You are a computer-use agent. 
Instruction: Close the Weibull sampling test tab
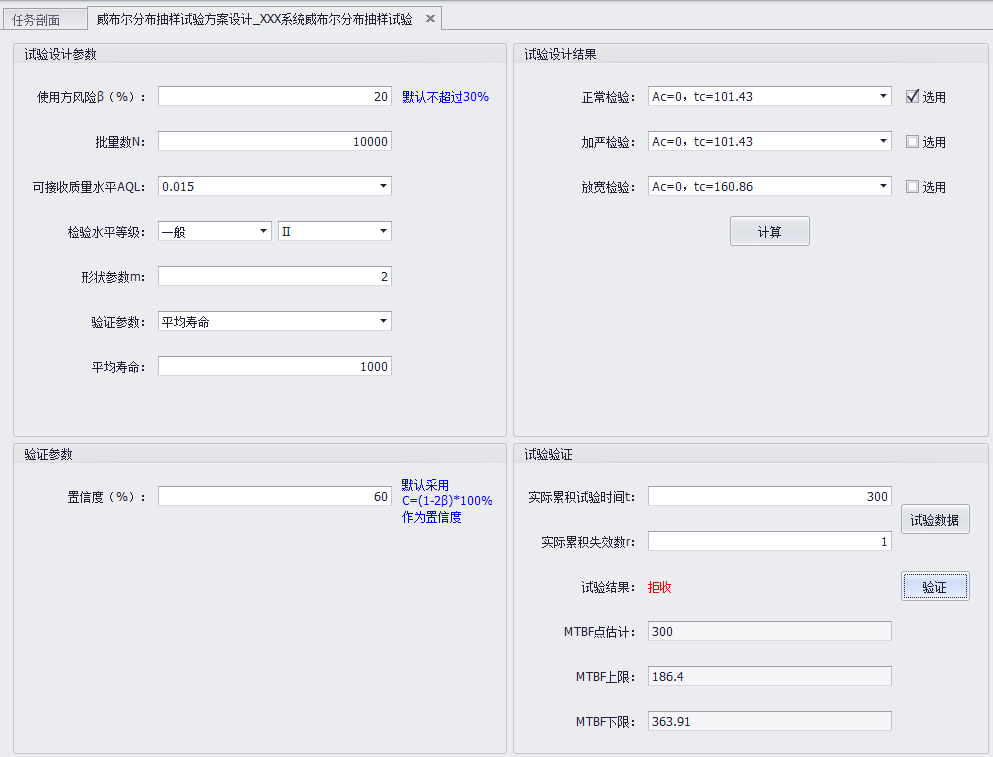(x=429, y=17)
